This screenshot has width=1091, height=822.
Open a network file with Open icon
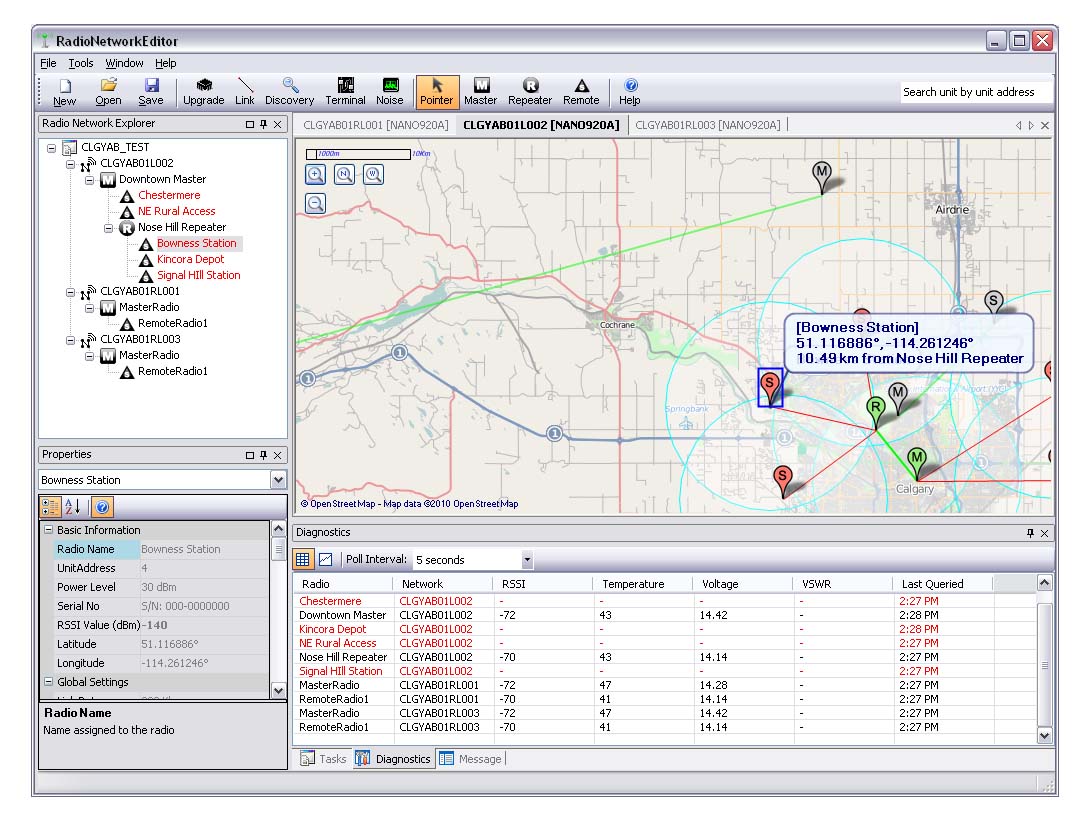pyautogui.click(x=108, y=93)
